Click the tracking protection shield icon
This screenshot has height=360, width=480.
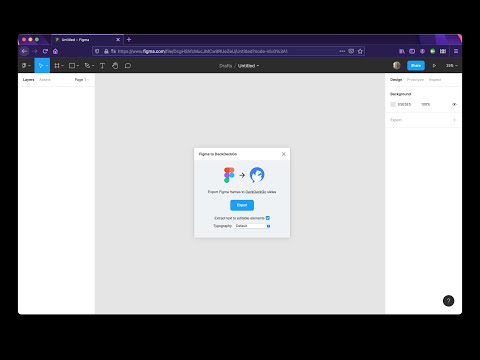click(x=97, y=51)
